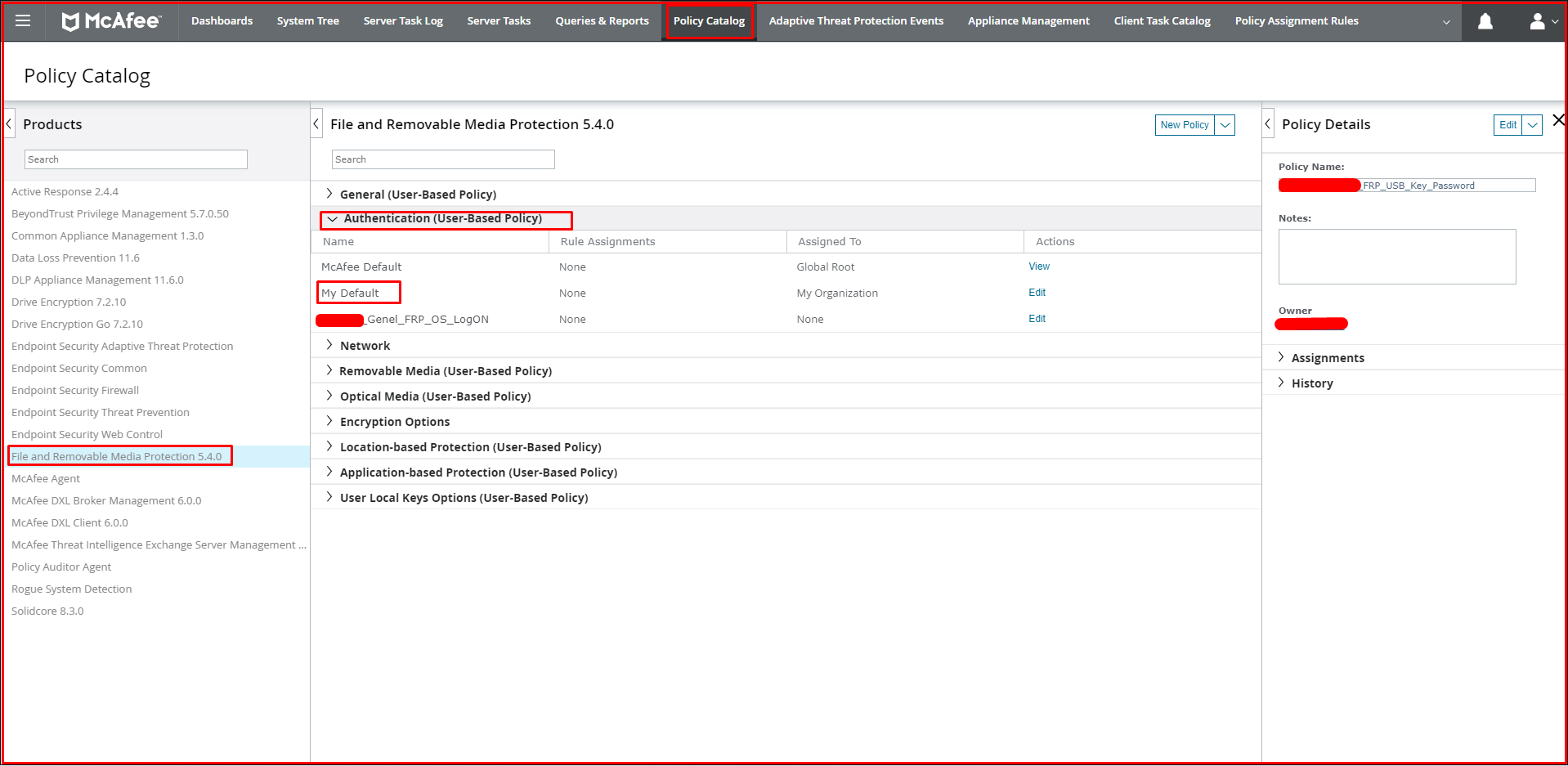This screenshot has height=766, width=1568.
Task: Select Active Response 2.4.4 product
Action: [65, 191]
